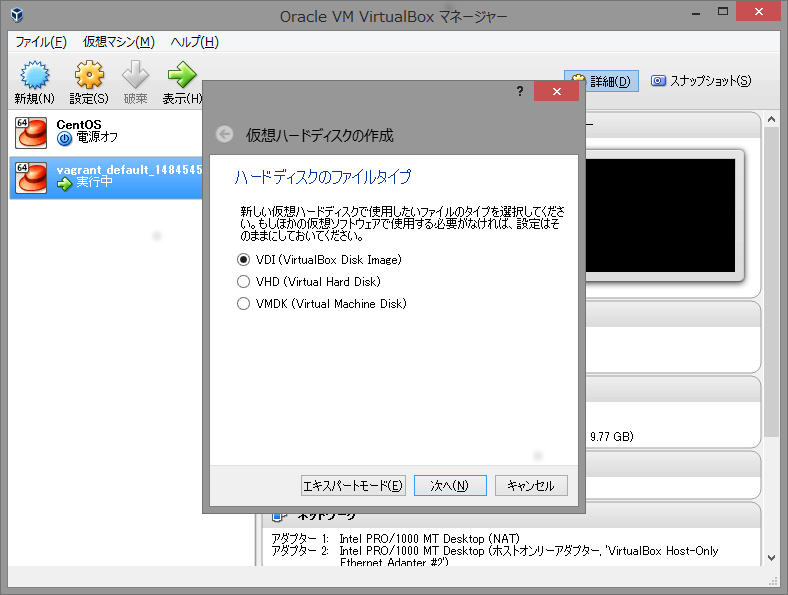Click the 仮想ハードディスクの作成 dialog title
The height and width of the screenshot is (595, 788).
[x=319, y=135]
